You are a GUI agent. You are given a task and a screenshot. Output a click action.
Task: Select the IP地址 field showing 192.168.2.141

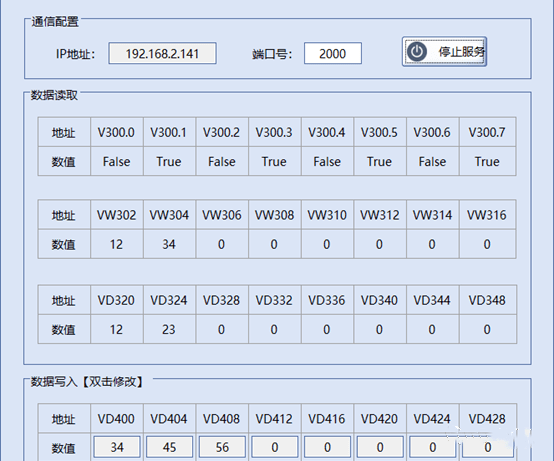pyautogui.click(x=162, y=53)
